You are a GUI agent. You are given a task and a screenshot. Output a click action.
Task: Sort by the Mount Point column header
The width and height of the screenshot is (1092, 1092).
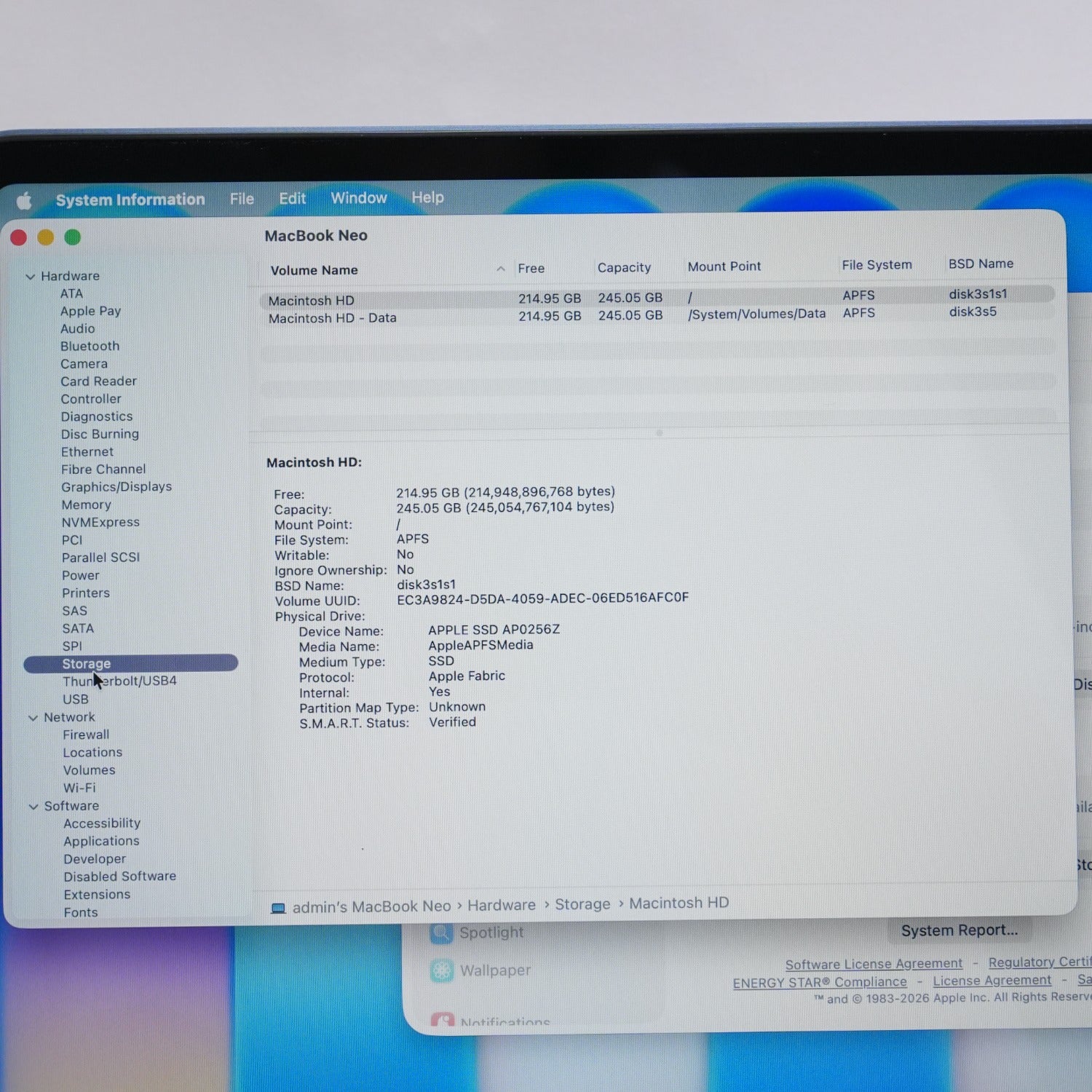tap(724, 266)
